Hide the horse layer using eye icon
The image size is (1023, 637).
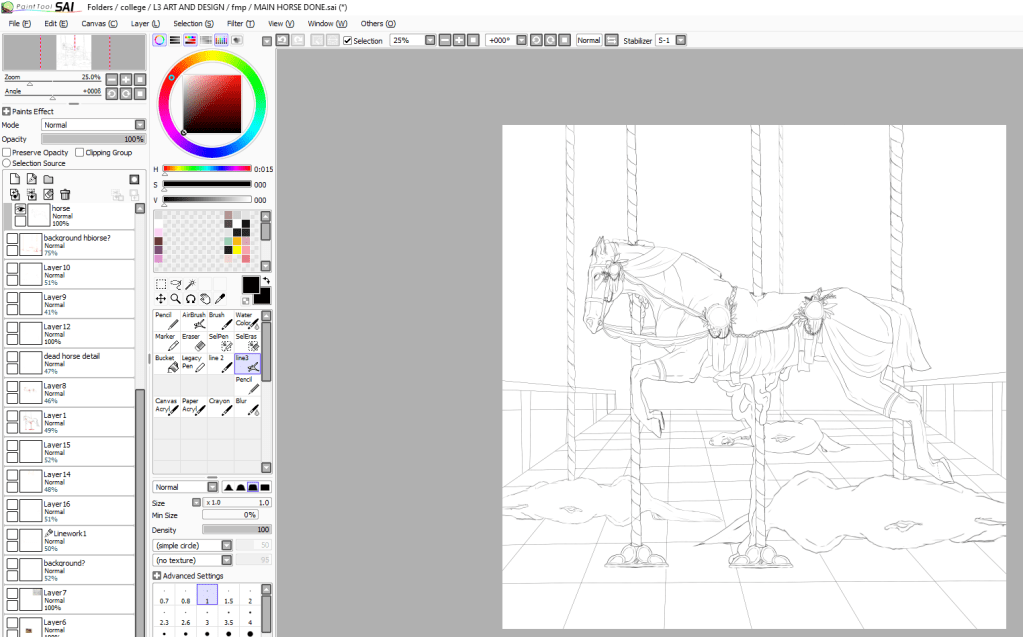pyautogui.click(x=20, y=209)
